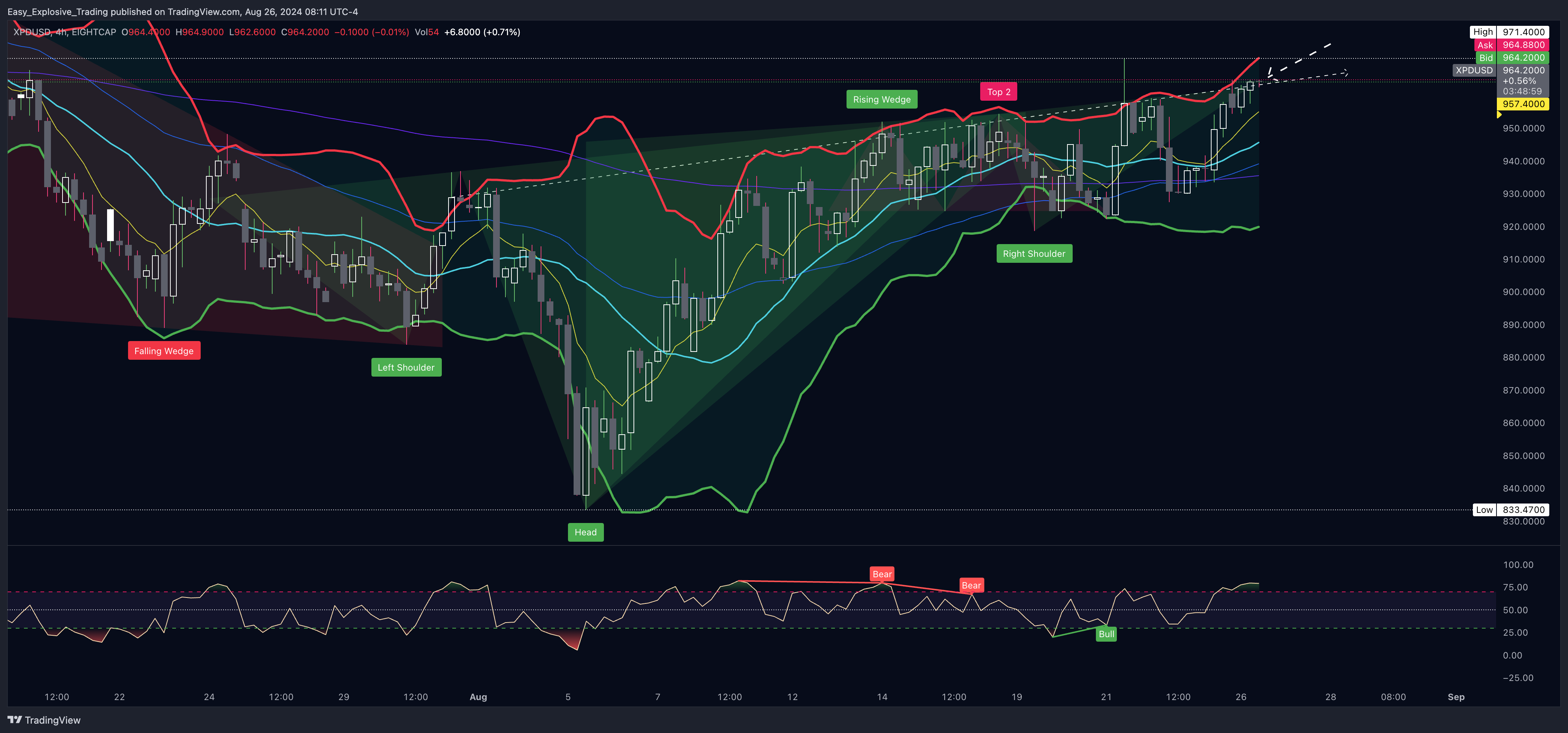
Task: Click the Left Shoulder label
Action: click(406, 367)
